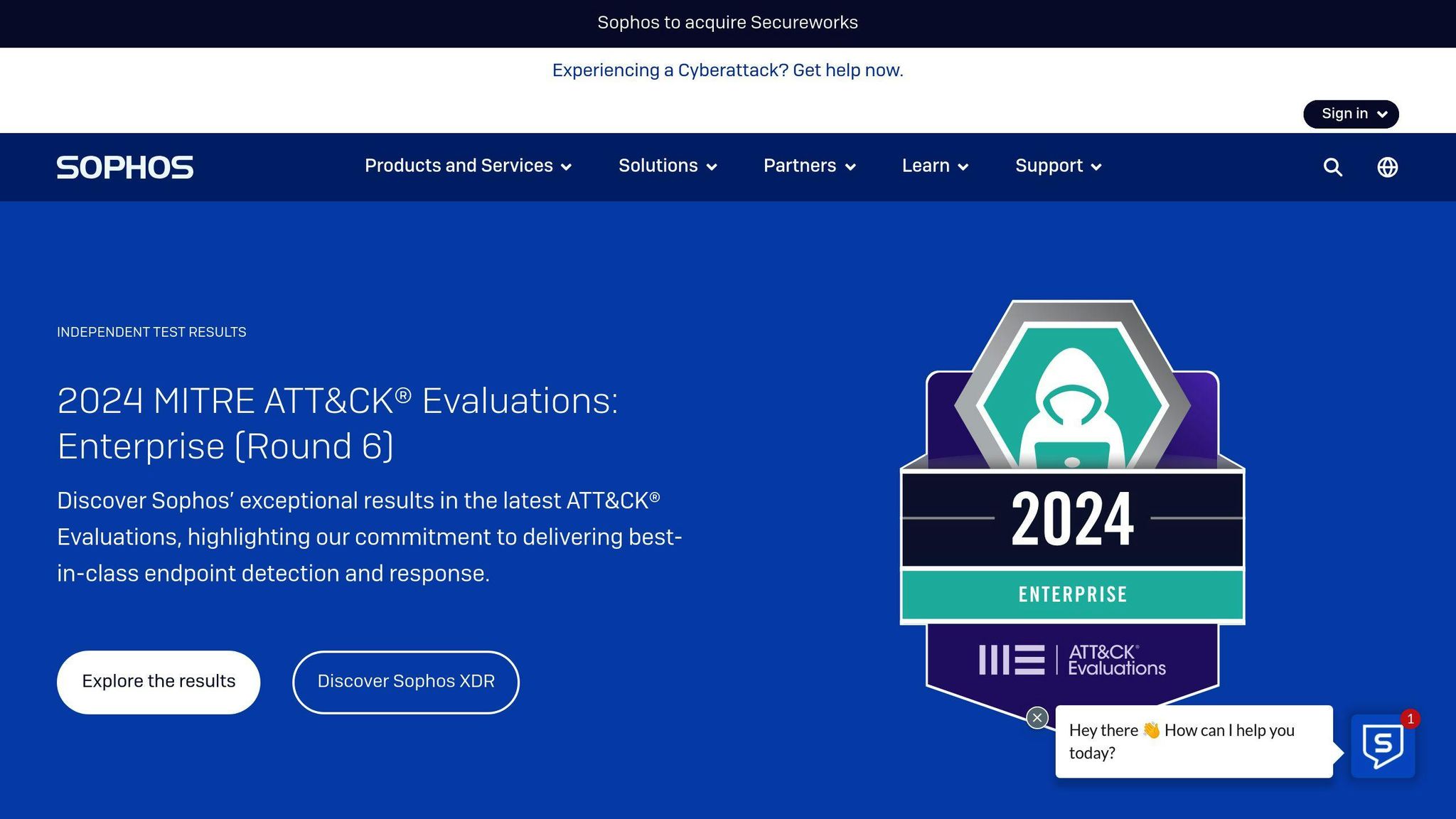Open the search magnifier icon
The height and width of the screenshot is (819, 1456).
(1332, 167)
